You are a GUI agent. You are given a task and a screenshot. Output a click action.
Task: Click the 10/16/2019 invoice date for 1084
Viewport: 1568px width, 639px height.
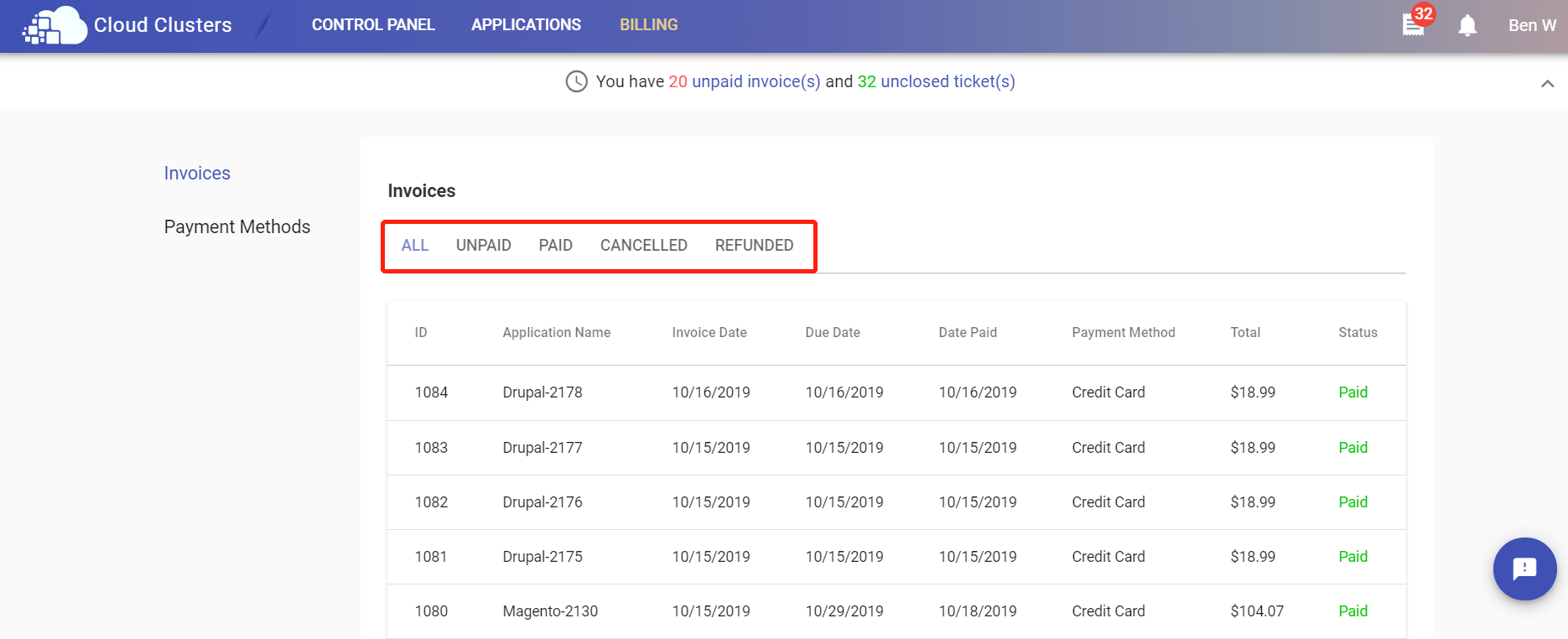[x=711, y=392]
